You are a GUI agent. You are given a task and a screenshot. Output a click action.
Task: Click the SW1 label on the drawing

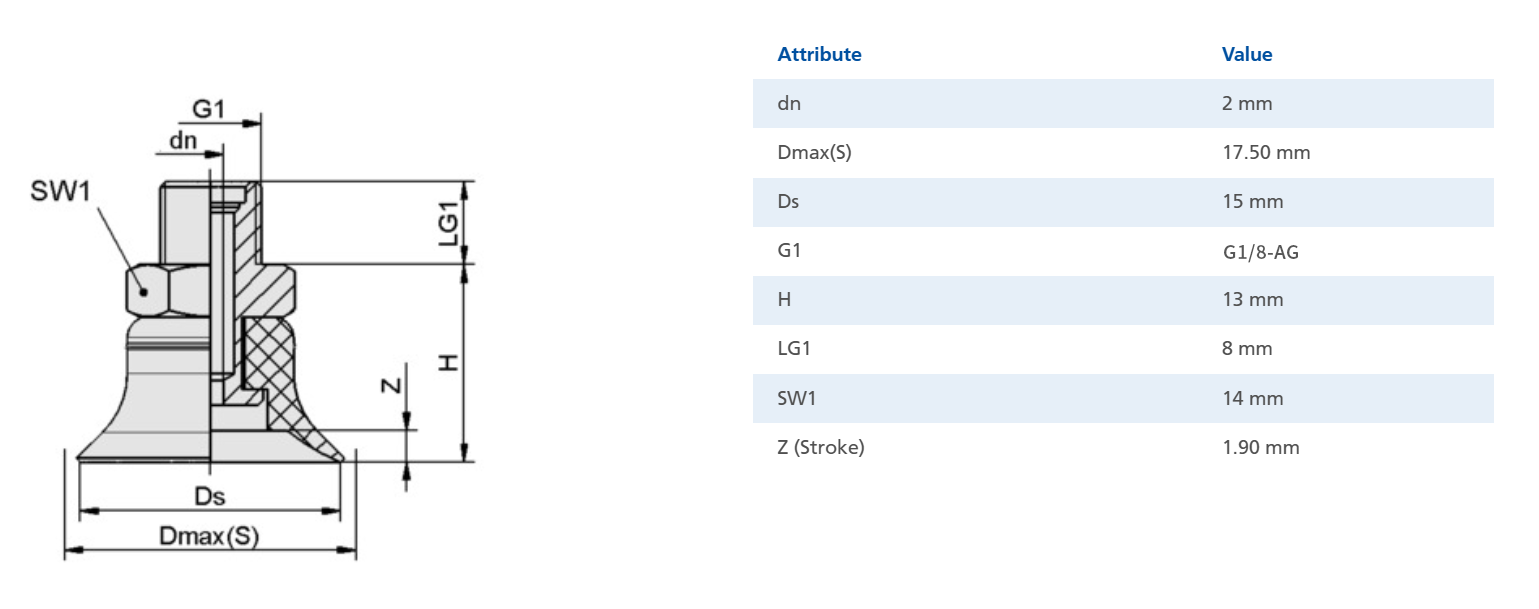(x=60, y=191)
